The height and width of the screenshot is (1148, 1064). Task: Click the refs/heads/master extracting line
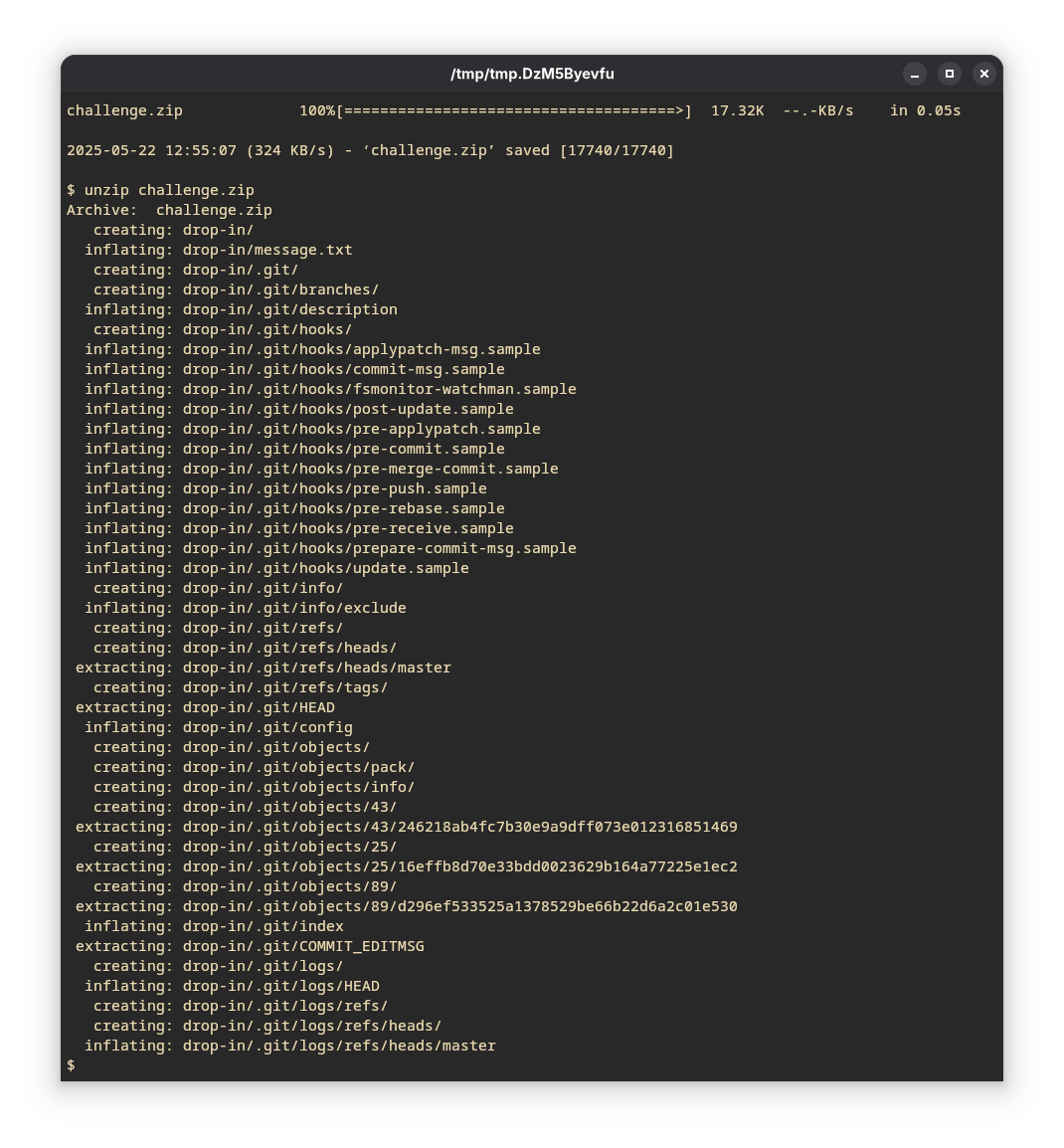[316, 668]
